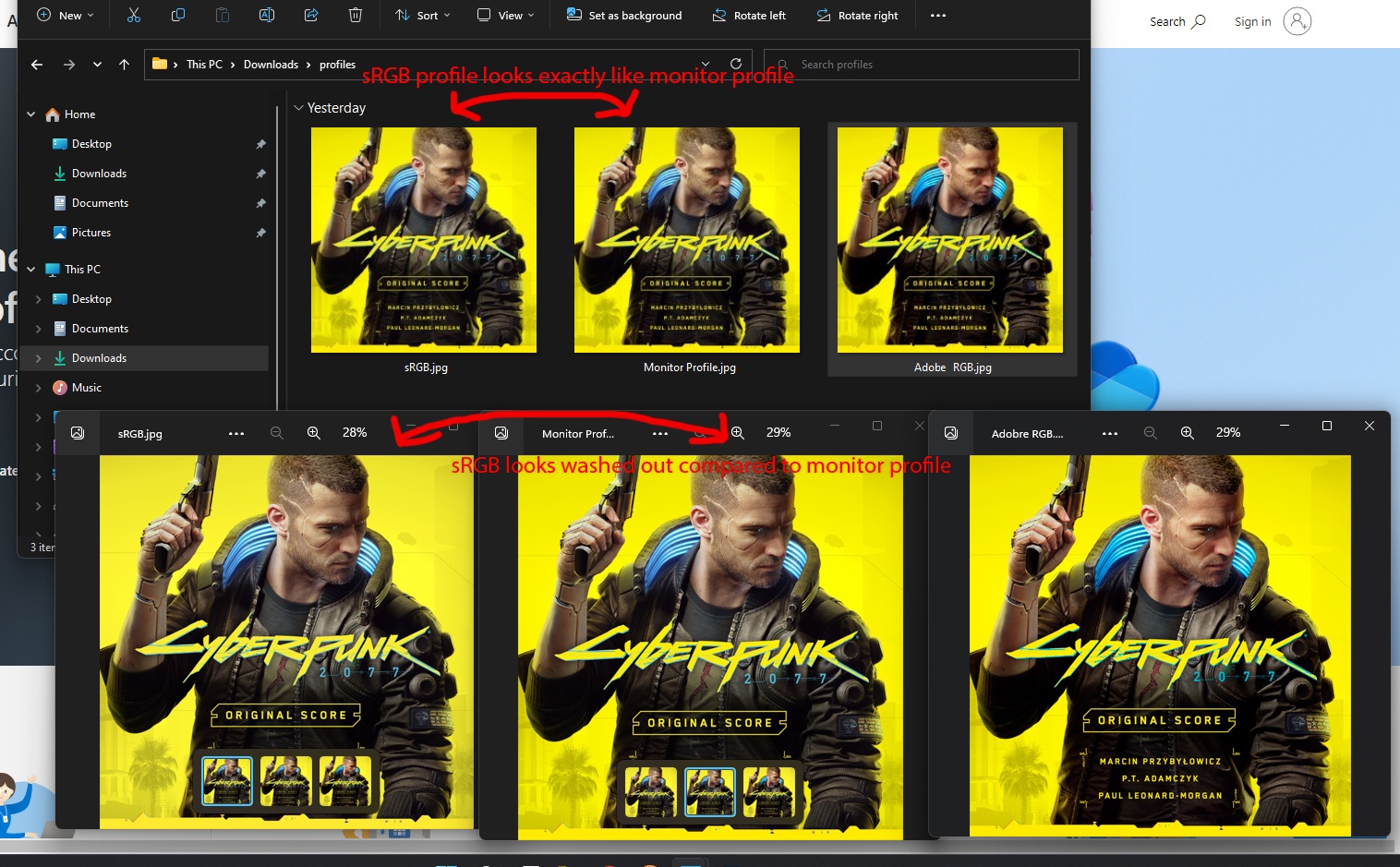The width and height of the screenshot is (1400, 867).
Task: Collapse the Yesterday group
Action: pyautogui.click(x=298, y=108)
